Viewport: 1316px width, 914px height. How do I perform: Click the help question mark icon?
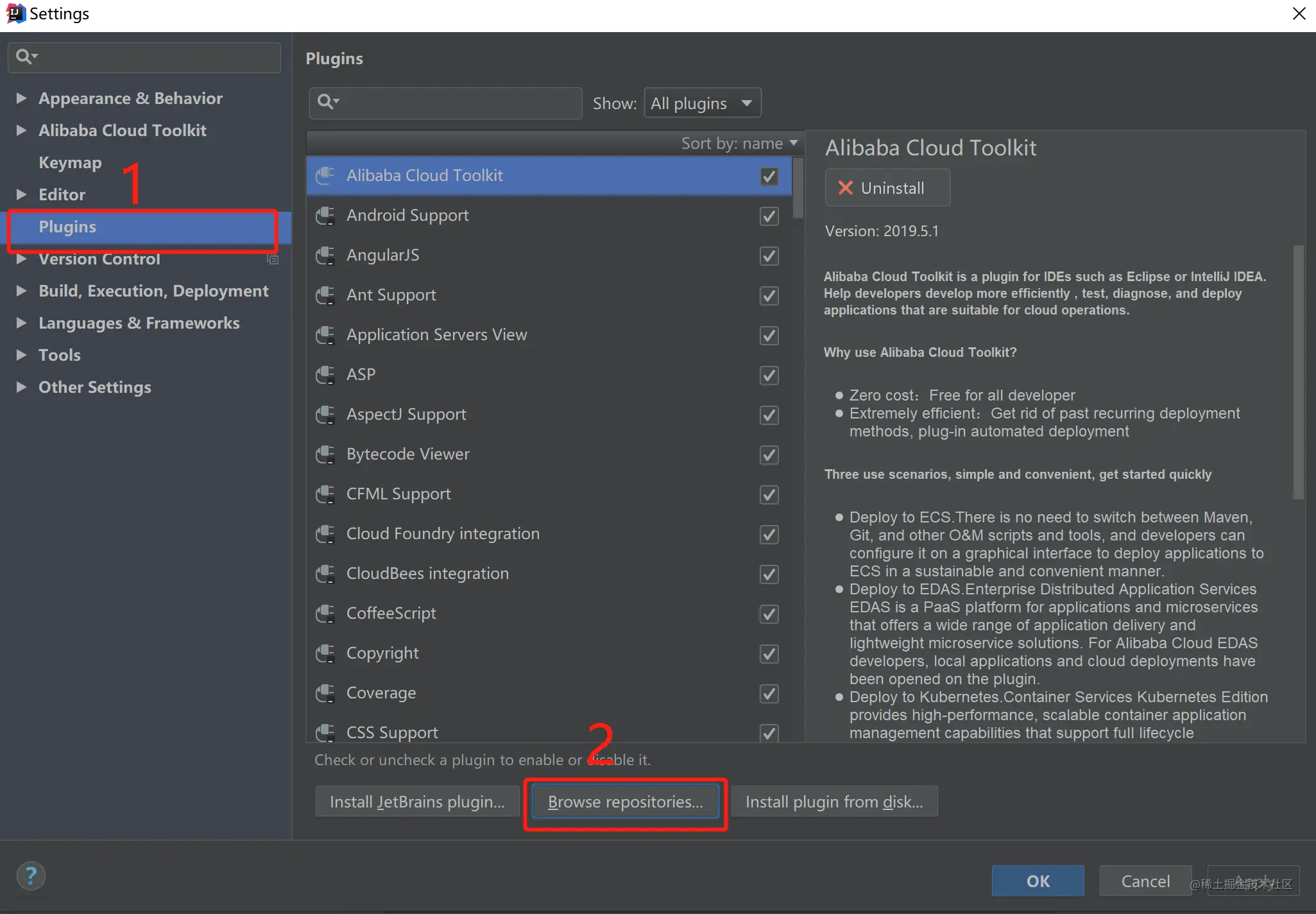coord(31,875)
